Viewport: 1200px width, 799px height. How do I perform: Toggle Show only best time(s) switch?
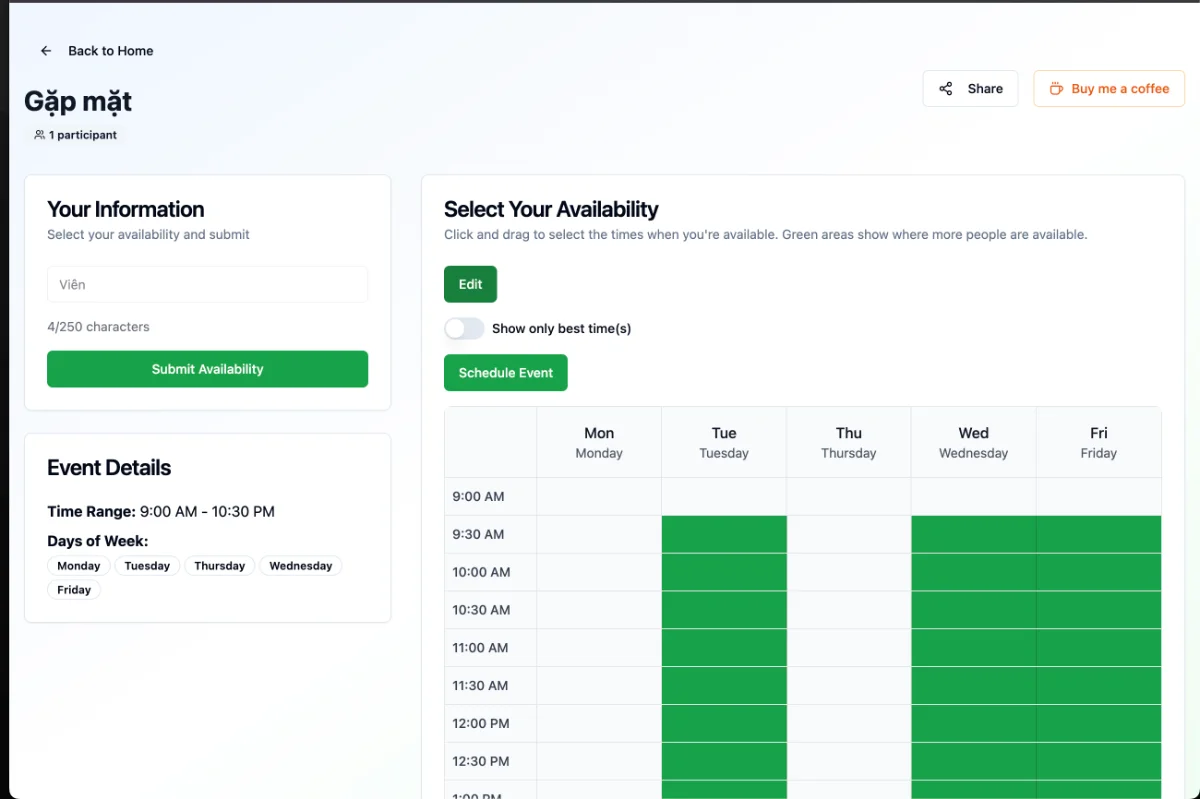464,329
